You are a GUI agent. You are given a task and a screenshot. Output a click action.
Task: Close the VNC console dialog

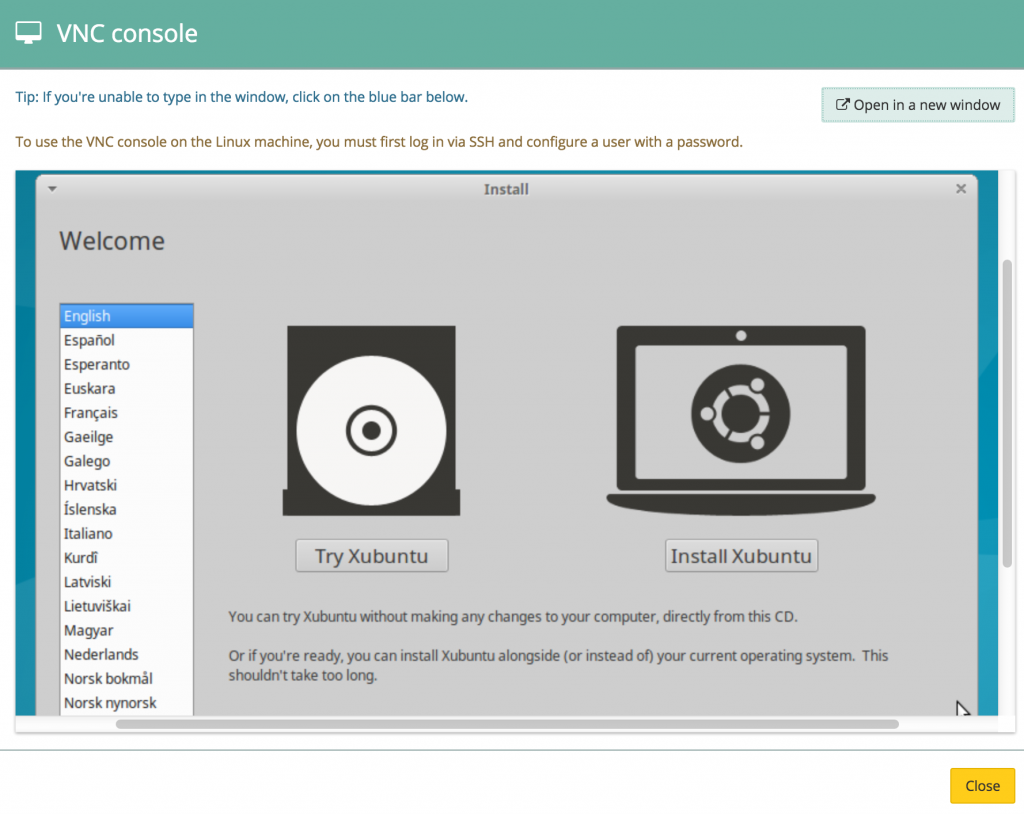click(982, 785)
